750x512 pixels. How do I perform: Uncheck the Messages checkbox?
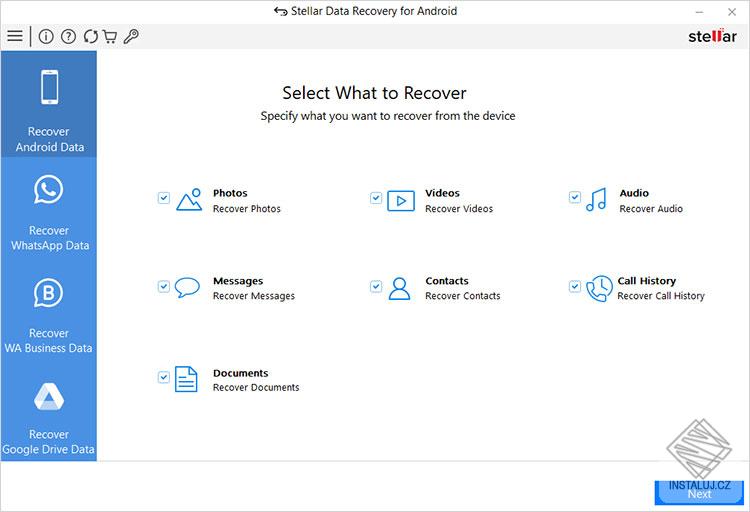point(164,286)
